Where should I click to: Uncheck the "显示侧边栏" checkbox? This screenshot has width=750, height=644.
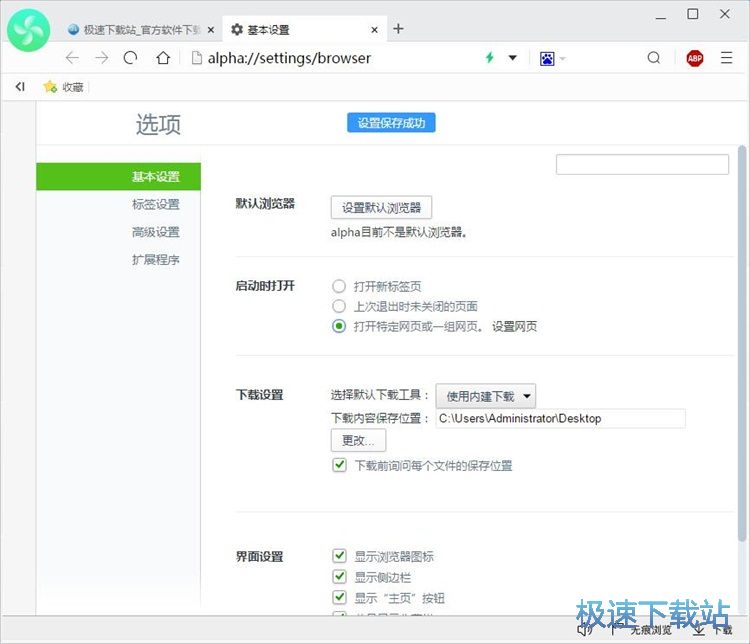coord(339,577)
